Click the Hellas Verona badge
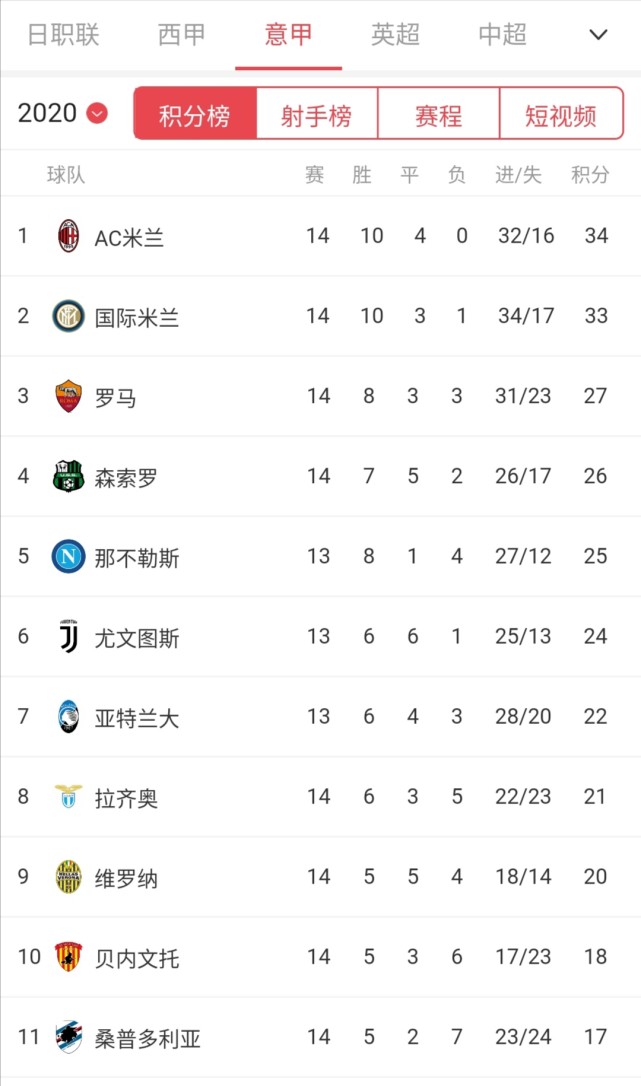641x1086 pixels. tap(68, 877)
